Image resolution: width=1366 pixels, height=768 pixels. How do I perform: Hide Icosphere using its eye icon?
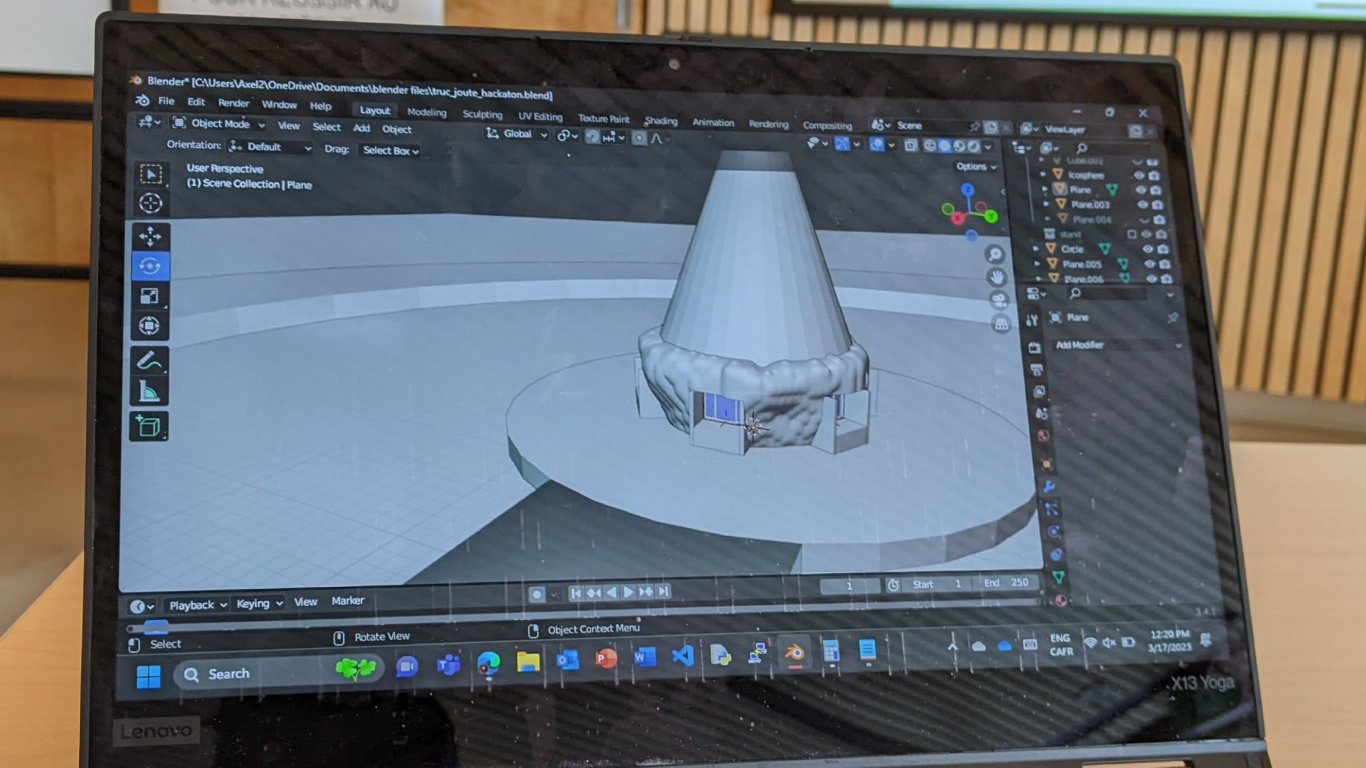1139,175
